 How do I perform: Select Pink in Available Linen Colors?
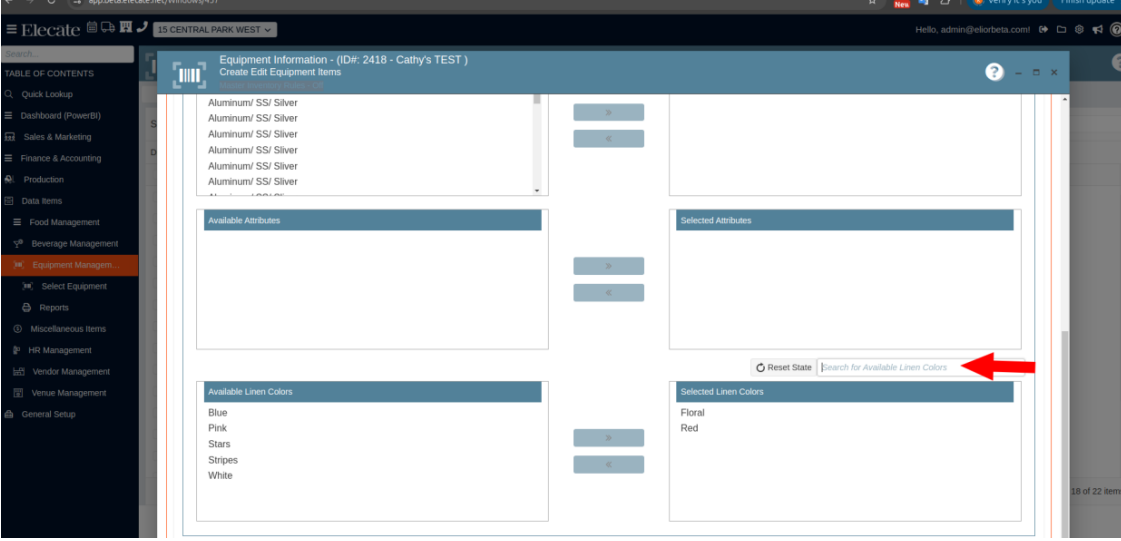coord(217,428)
